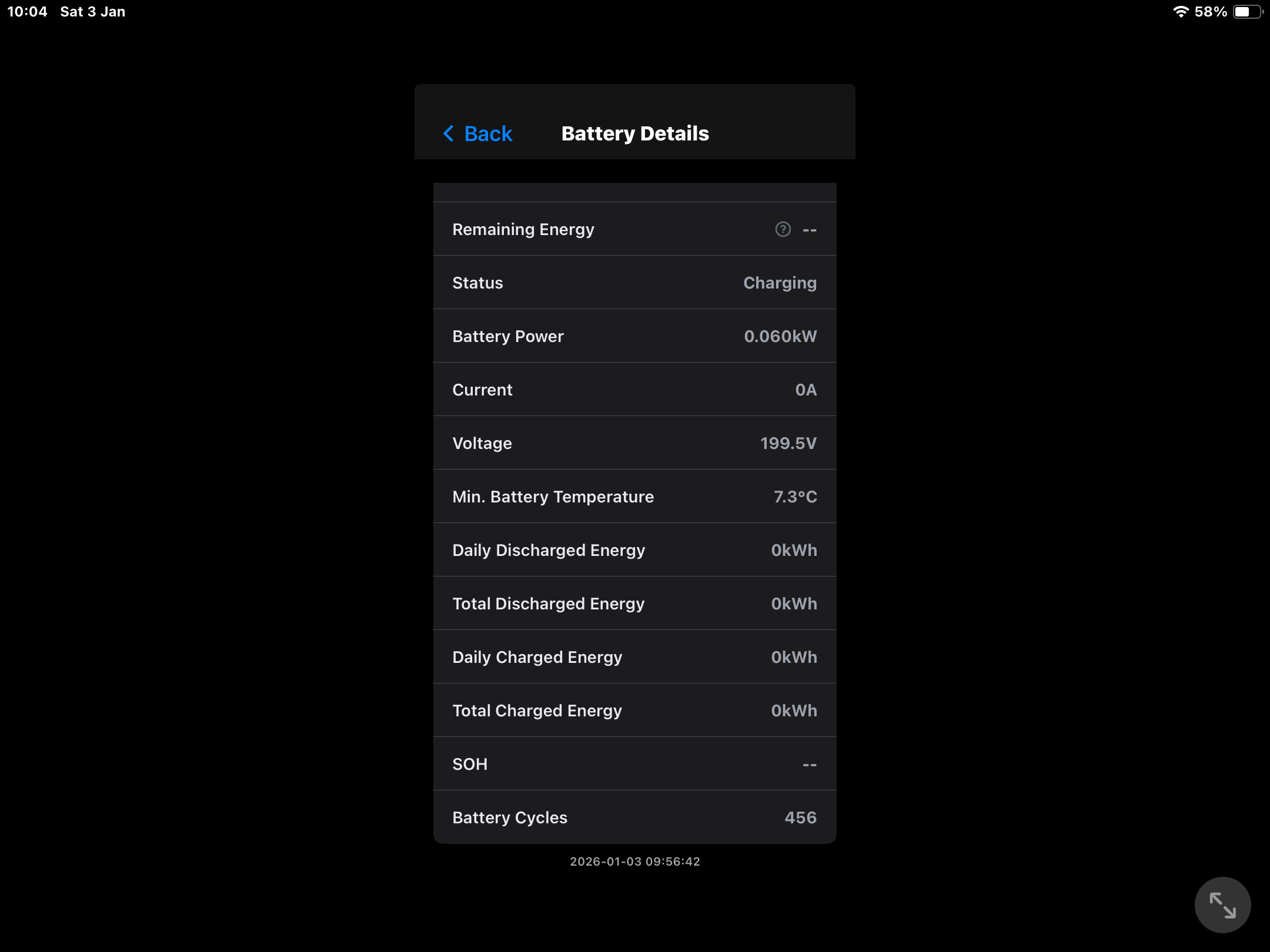Tap the Voltage 199.5V value
The image size is (1270, 952).
pos(788,443)
